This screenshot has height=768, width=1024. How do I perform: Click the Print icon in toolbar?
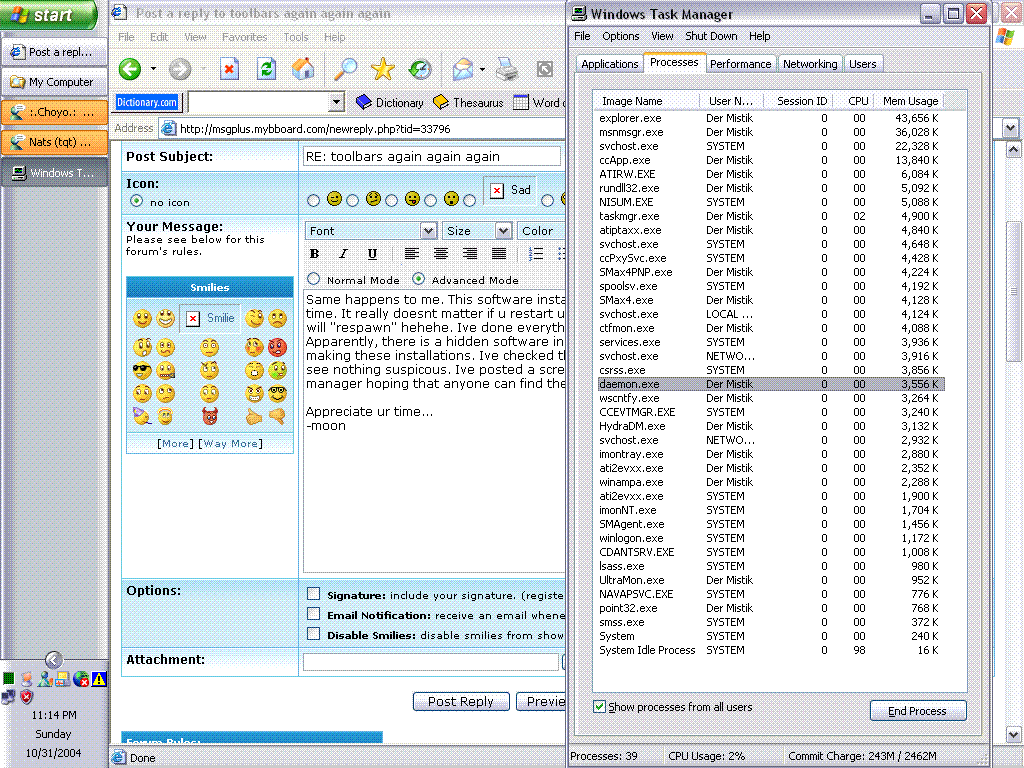tap(507, 69)
